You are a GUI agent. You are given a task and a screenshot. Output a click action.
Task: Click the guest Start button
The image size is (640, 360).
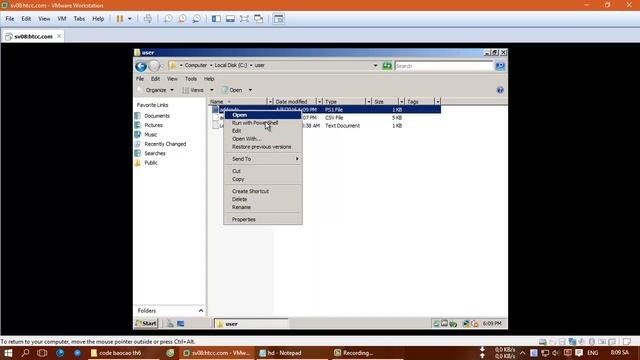(146, 324)
